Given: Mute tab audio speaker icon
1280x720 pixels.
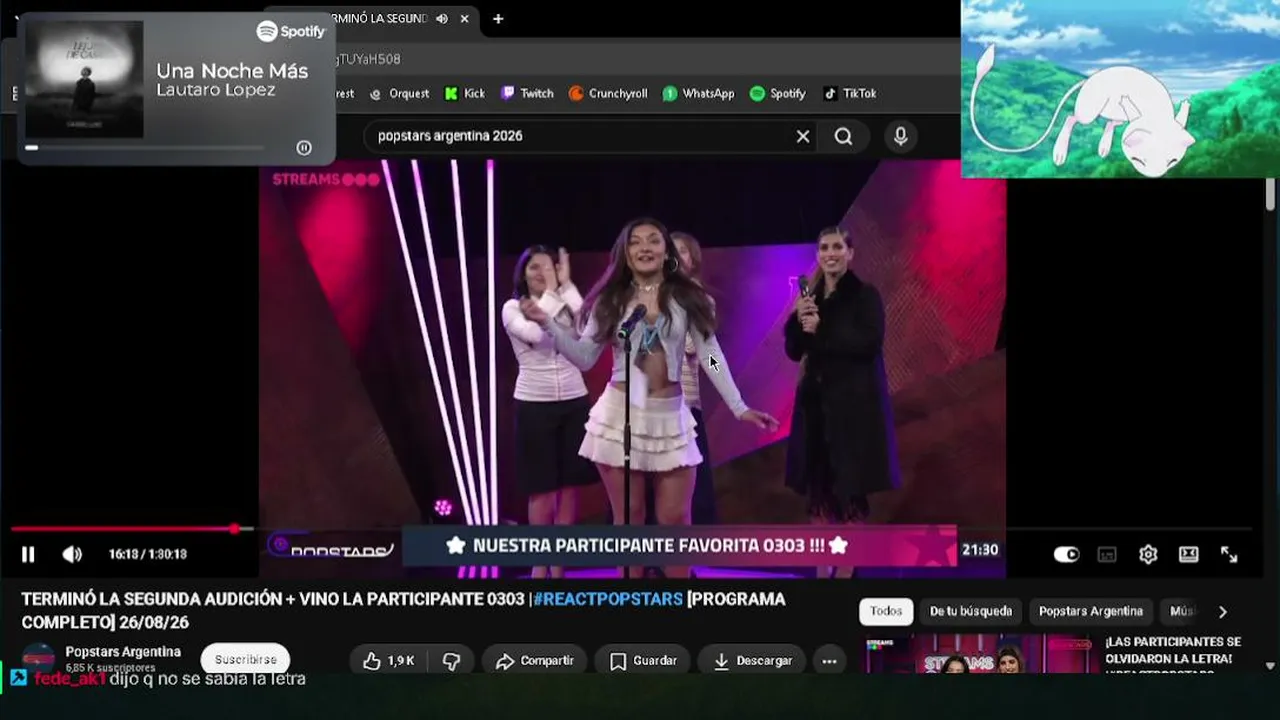Looking at the screenshot, I should [x=442, y=18].
